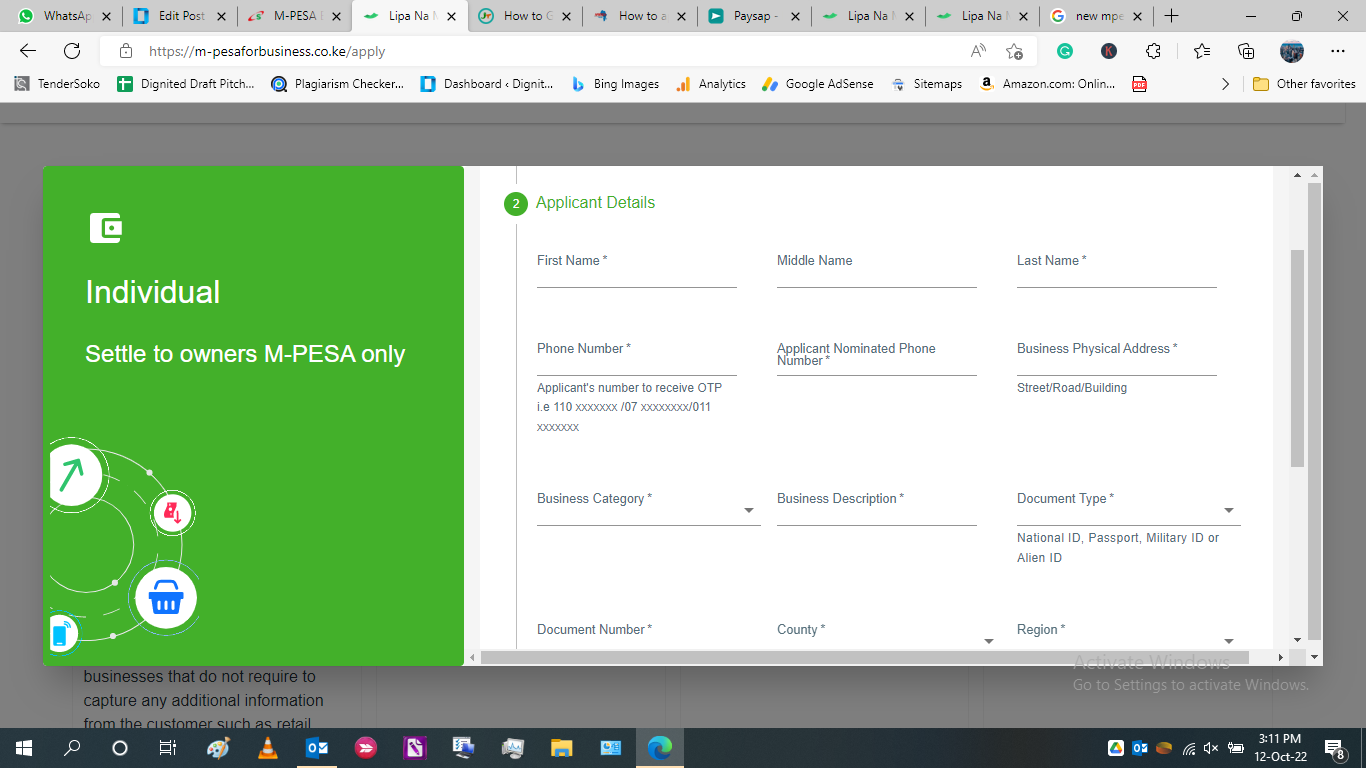
Task: Click into the First Name field
Action: coord(637,268)
